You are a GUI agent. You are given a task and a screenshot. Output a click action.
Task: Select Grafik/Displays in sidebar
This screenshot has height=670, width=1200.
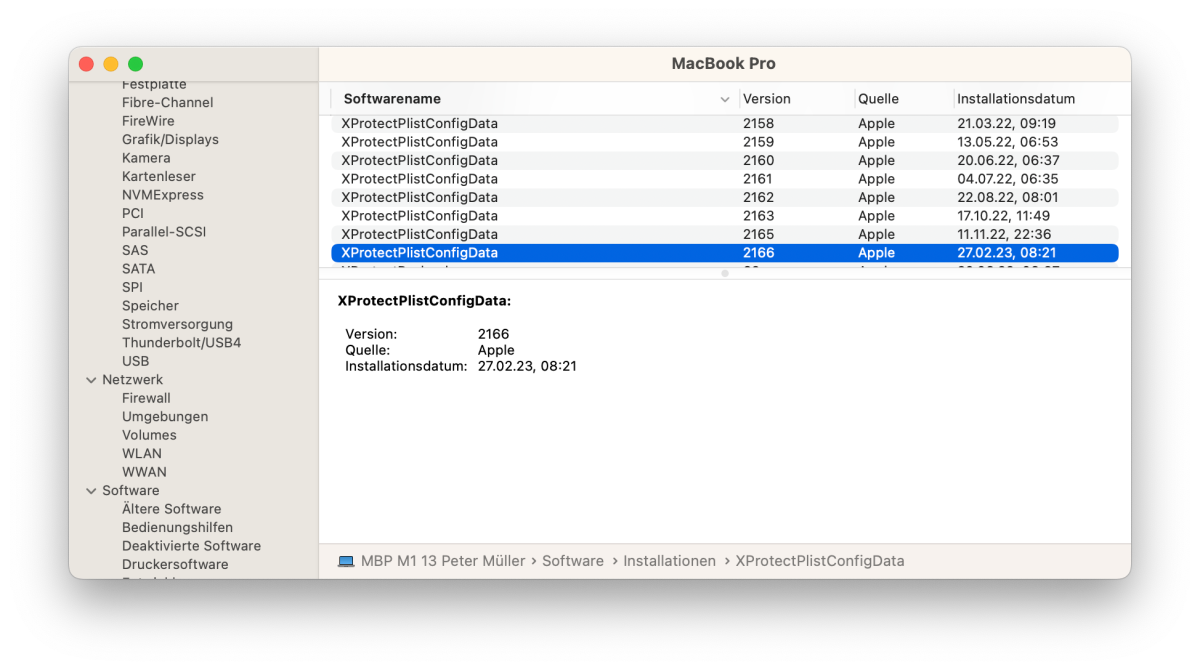pyautogui.click(x=170, y=139)
